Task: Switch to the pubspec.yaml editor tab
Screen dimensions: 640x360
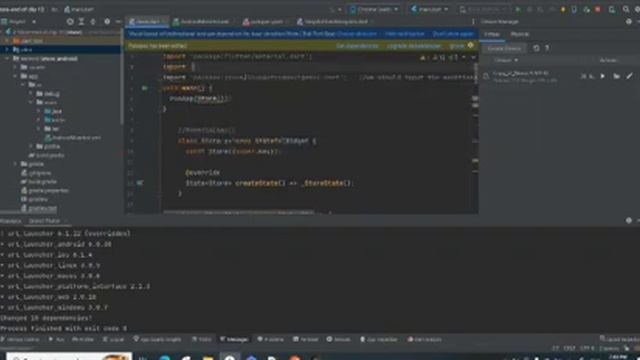Action: click(x=263, y=22)
